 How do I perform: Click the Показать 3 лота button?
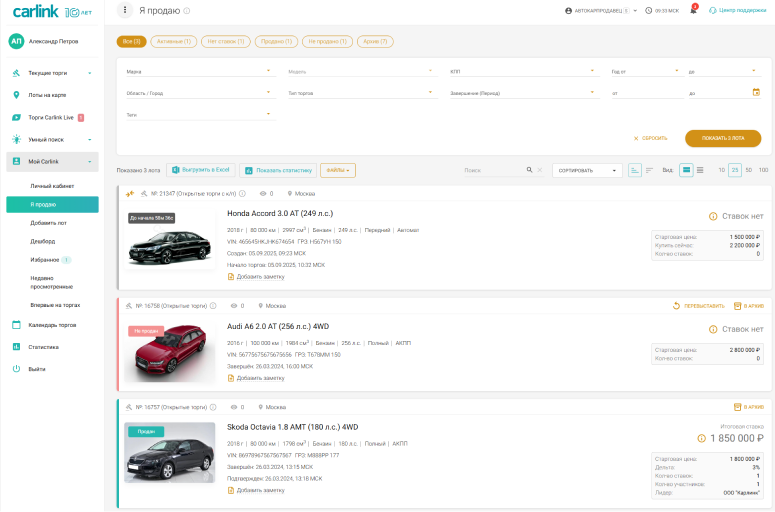(715, 138)
